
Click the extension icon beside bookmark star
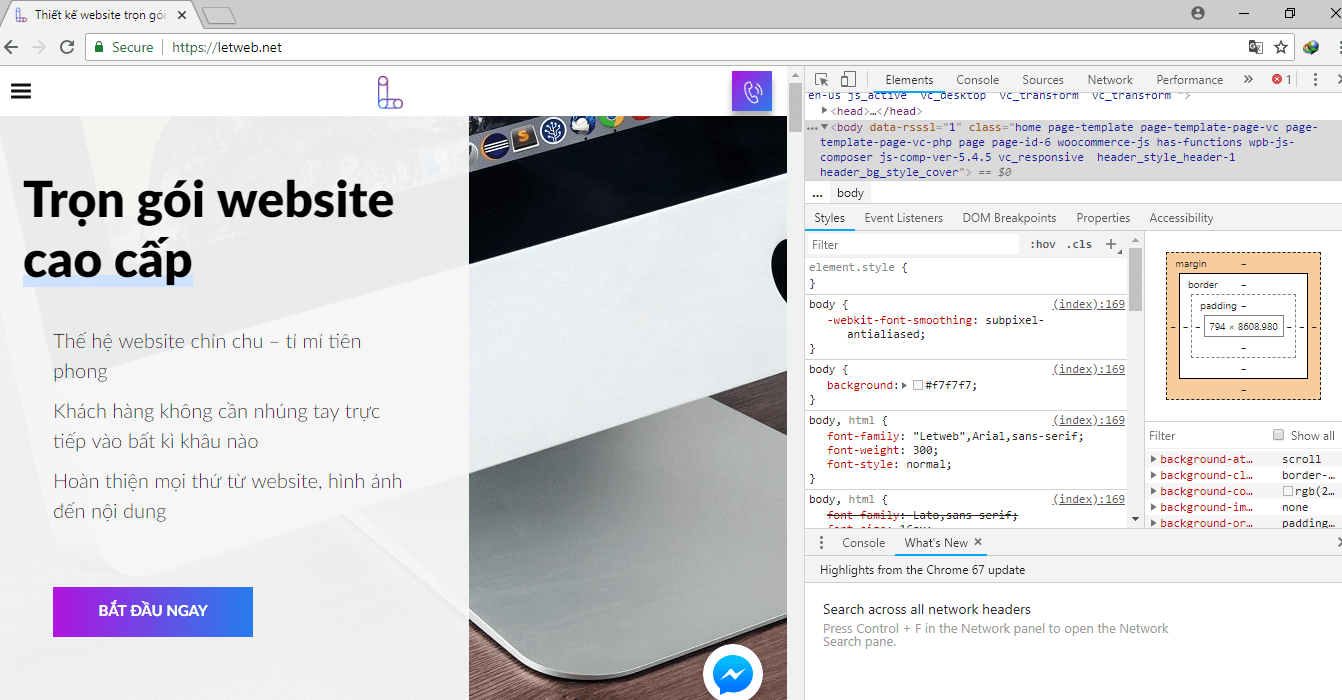click(1311, 47)
